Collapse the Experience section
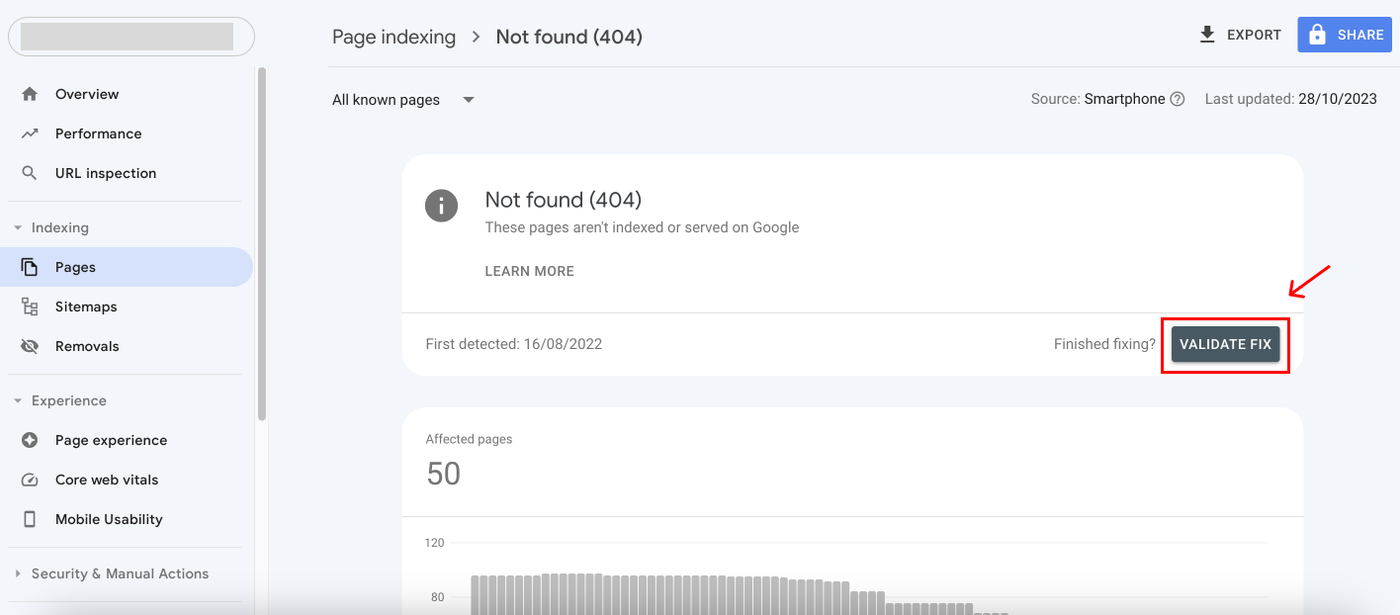The width and height of the screenshot is (1400, 615). coord(16,400)
